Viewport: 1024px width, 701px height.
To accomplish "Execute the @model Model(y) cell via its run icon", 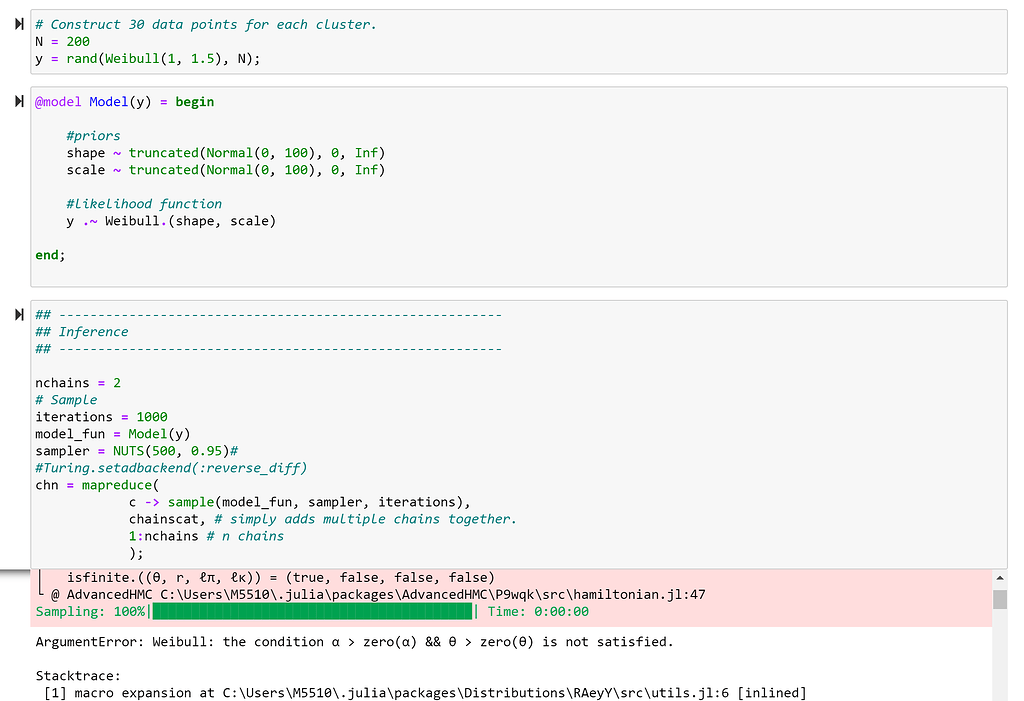I will pos(17,100).
